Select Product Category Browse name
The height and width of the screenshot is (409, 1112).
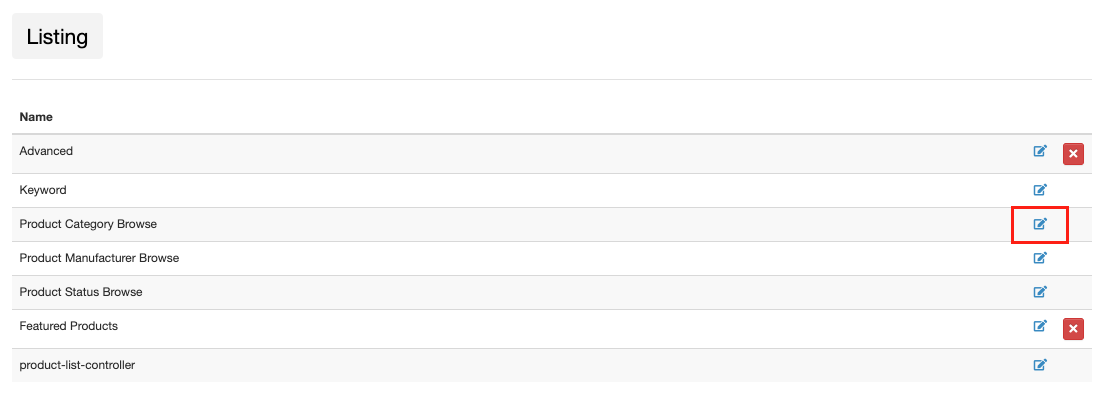click(x=88, y=224)
